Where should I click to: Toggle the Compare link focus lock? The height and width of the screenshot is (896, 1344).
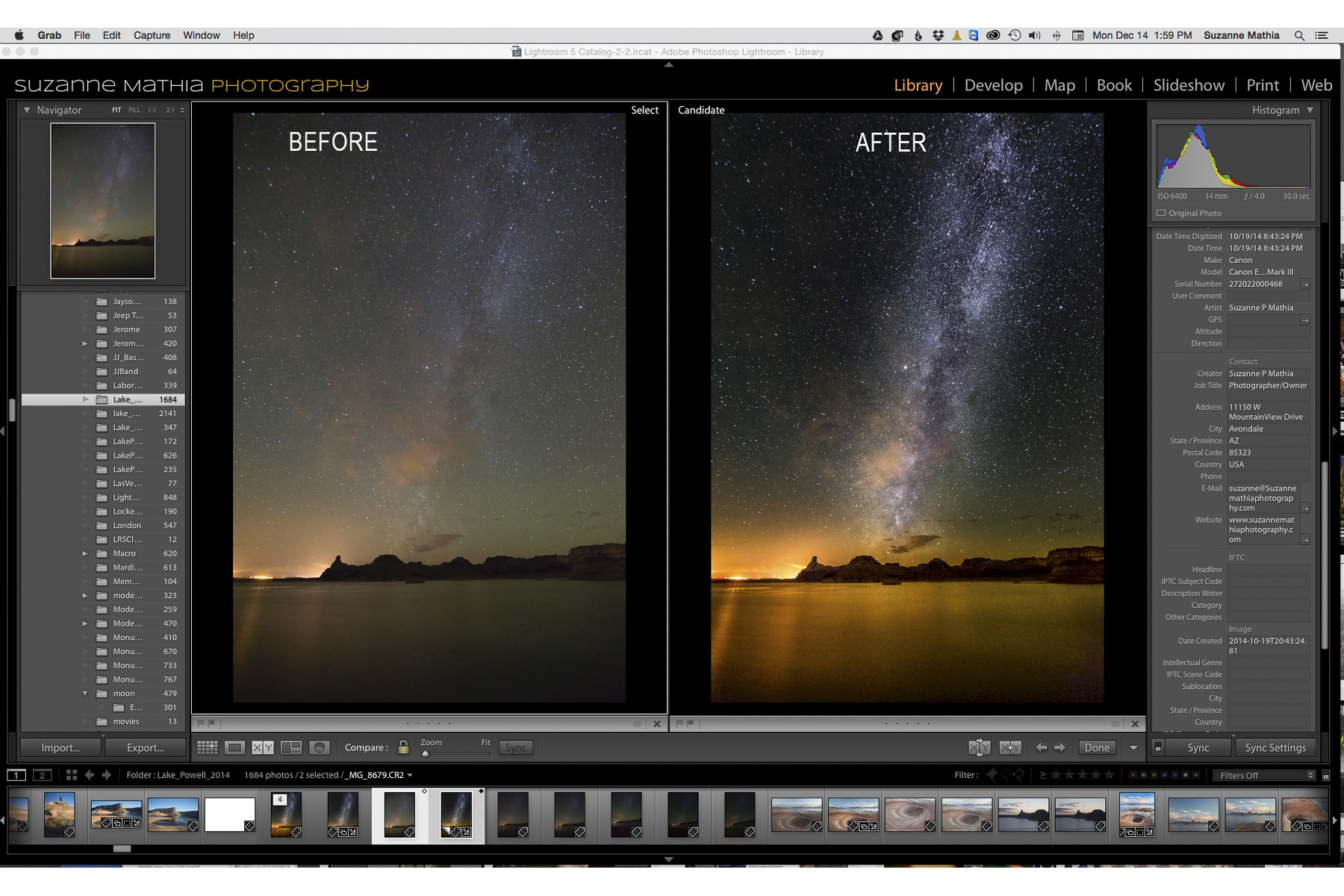coord(403,747)
